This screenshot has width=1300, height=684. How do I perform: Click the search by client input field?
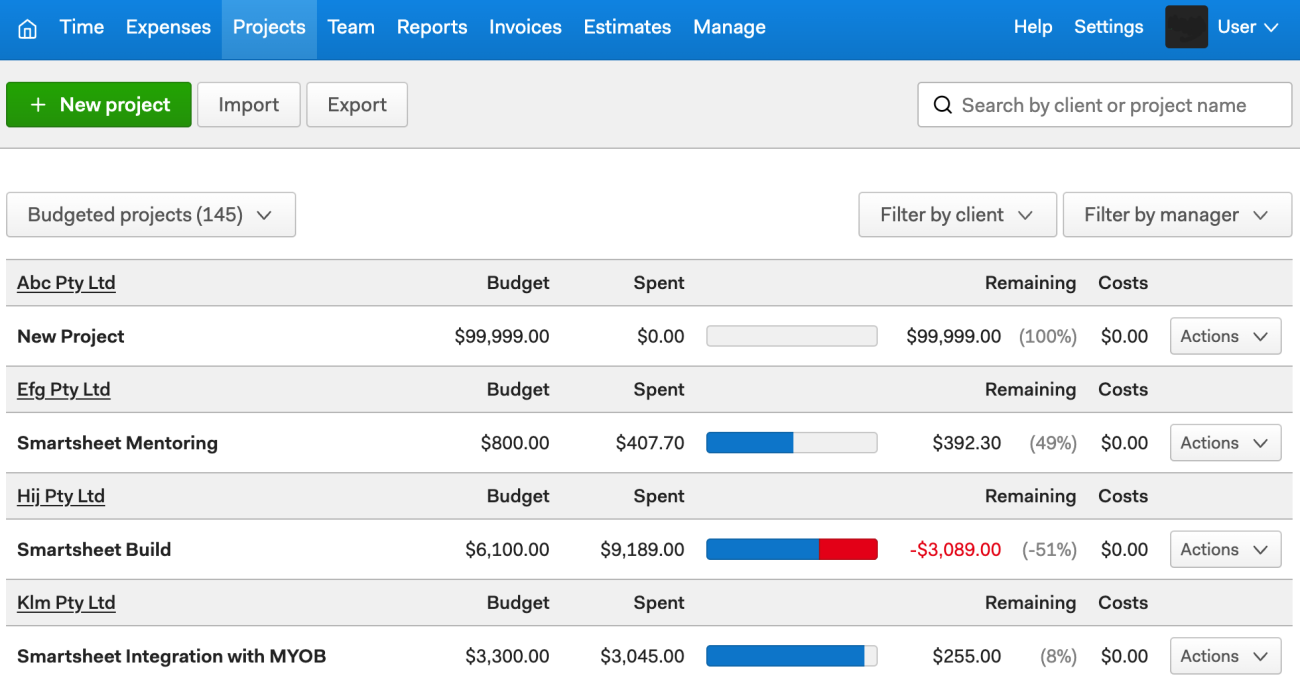(1100, 104)
